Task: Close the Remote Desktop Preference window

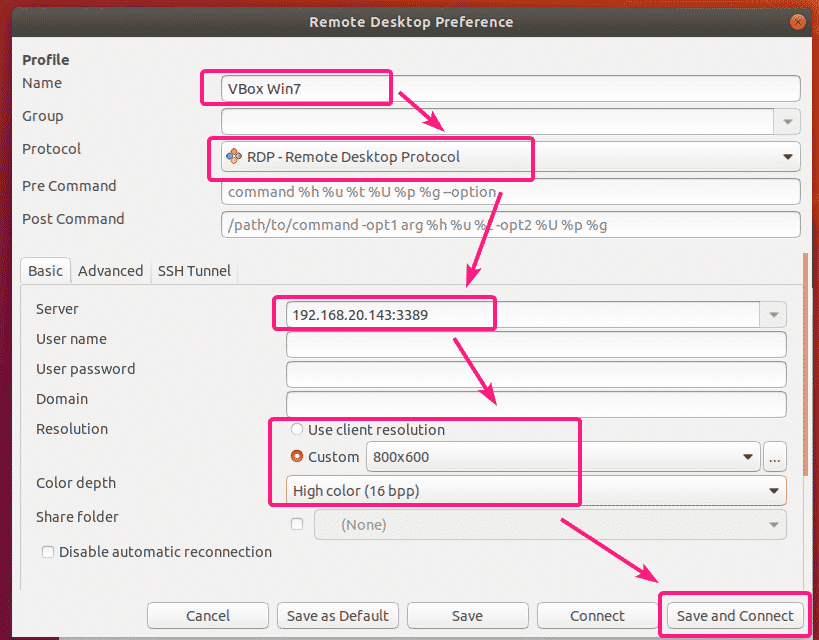Action: [x=797, y=22]
